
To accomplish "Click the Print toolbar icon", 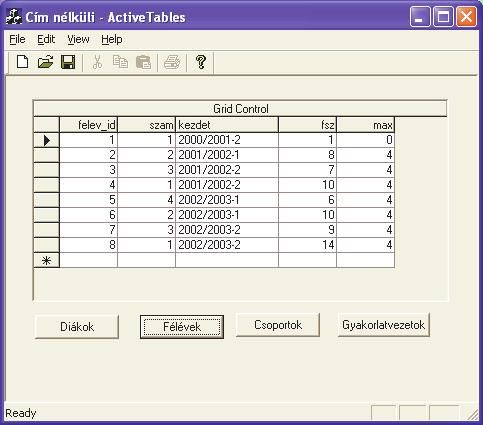I will pos(172,62).
